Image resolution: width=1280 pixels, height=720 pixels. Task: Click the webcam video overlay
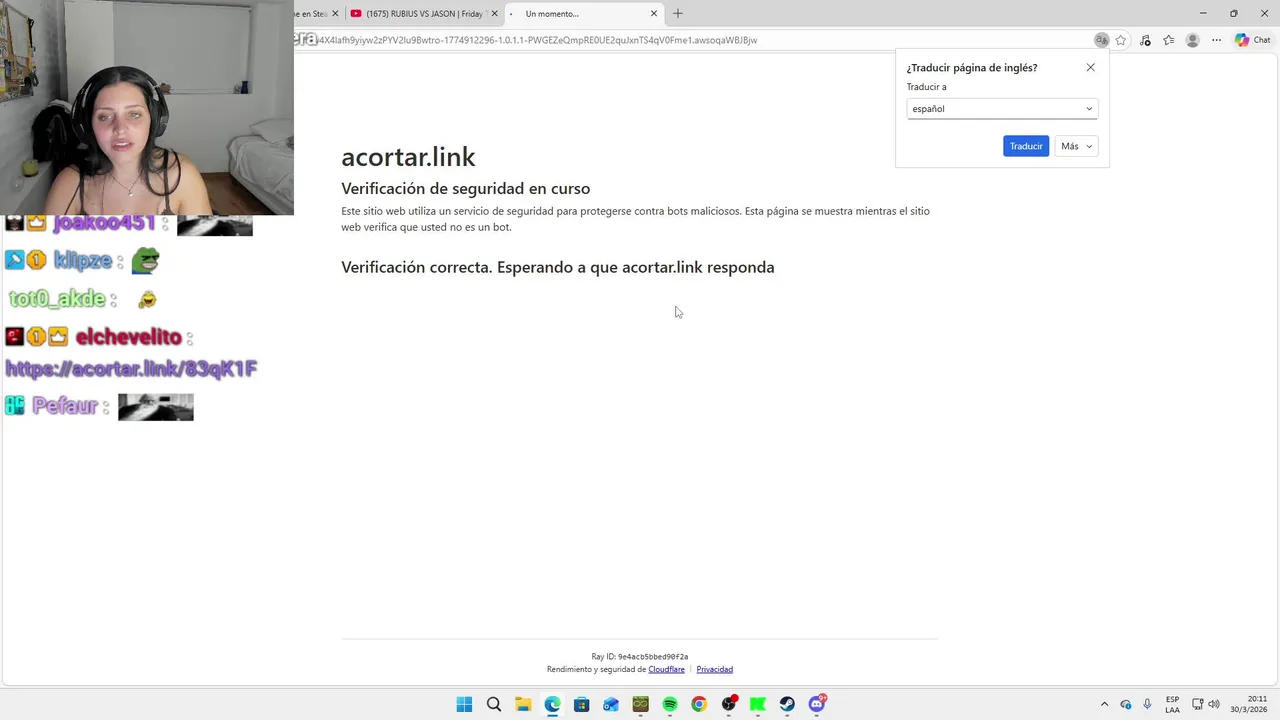pyautogui.click(x=147, y=107)
